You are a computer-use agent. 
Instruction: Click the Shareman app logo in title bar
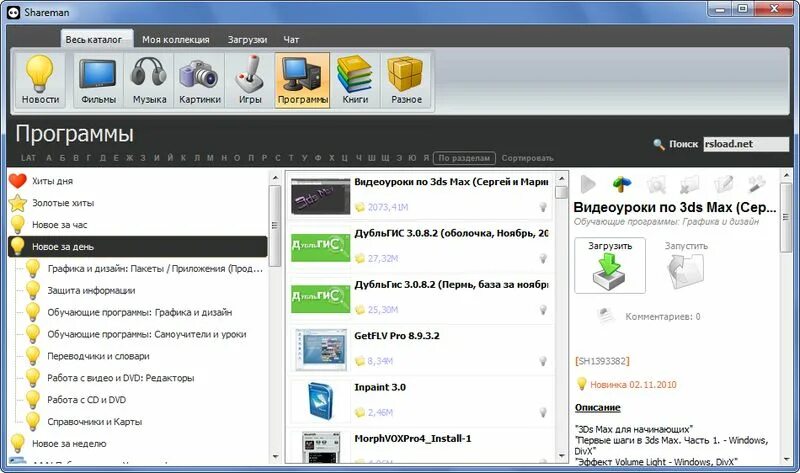pos(14,12)
